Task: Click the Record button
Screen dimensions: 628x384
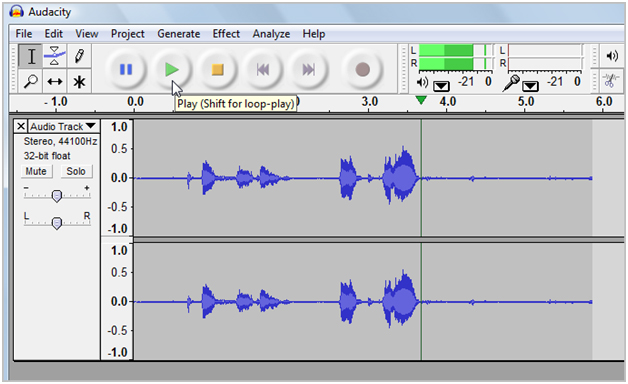Action: 363,70
